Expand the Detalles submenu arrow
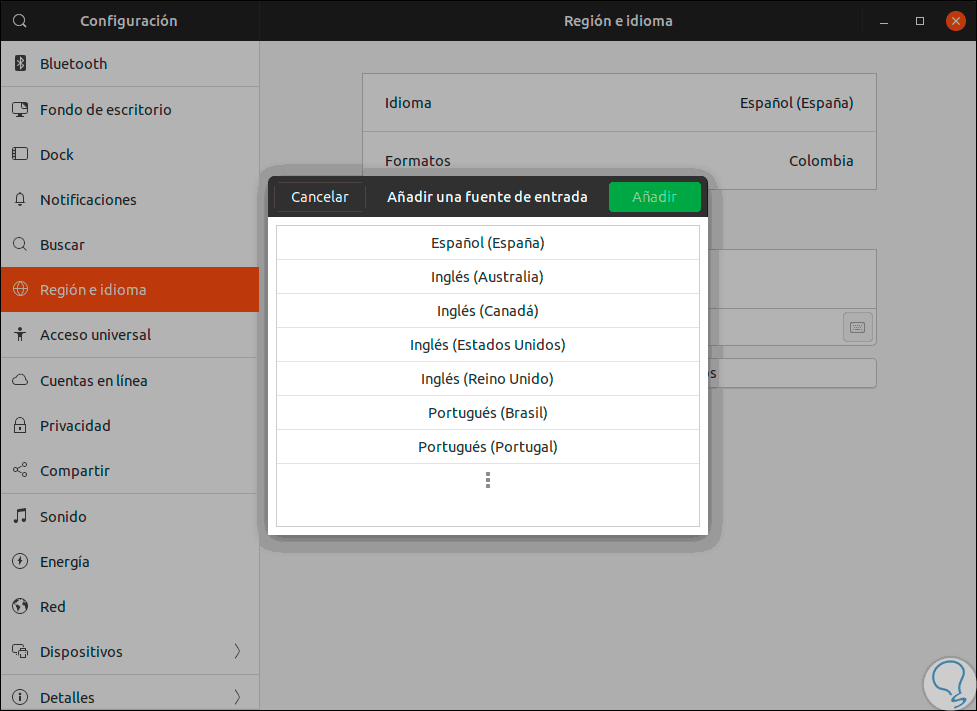Screen dimensions: 977x711 point(237,697)
